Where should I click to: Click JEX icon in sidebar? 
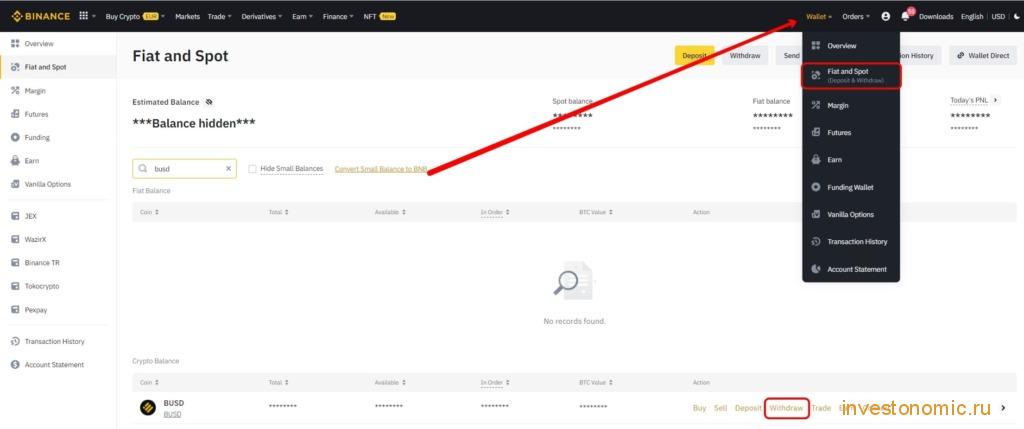(x=15, y=215)
